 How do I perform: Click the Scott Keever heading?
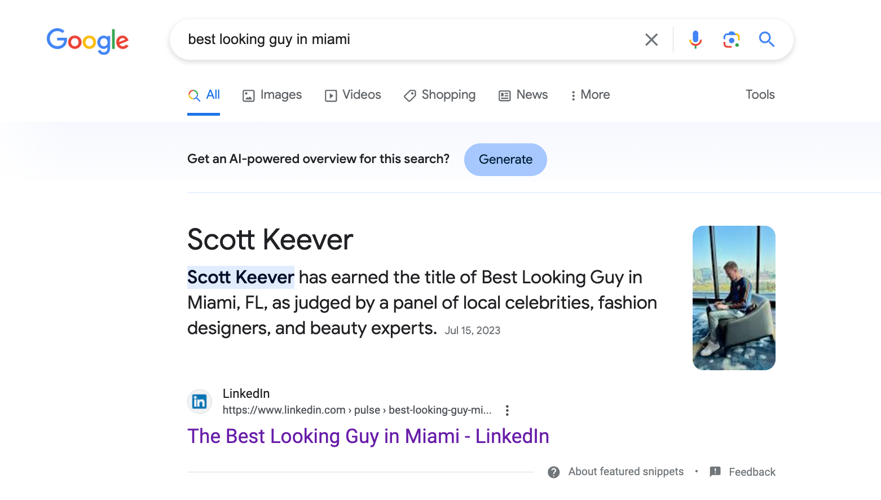270,240
